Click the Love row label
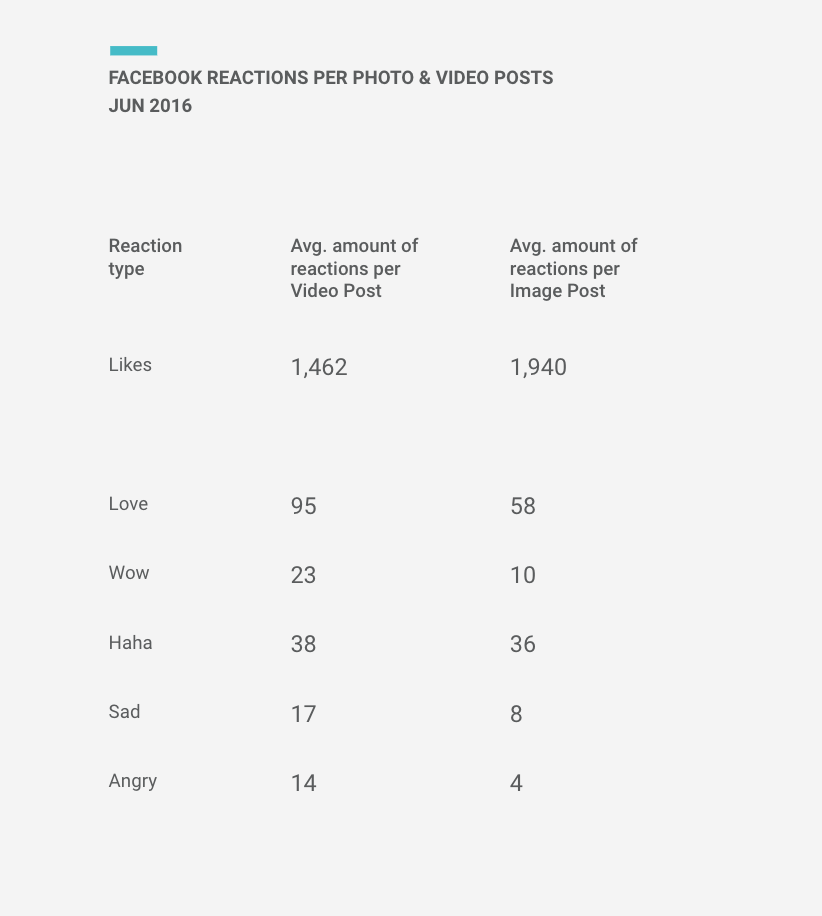Viewport: 822px width, 916px height. [129, 504]
